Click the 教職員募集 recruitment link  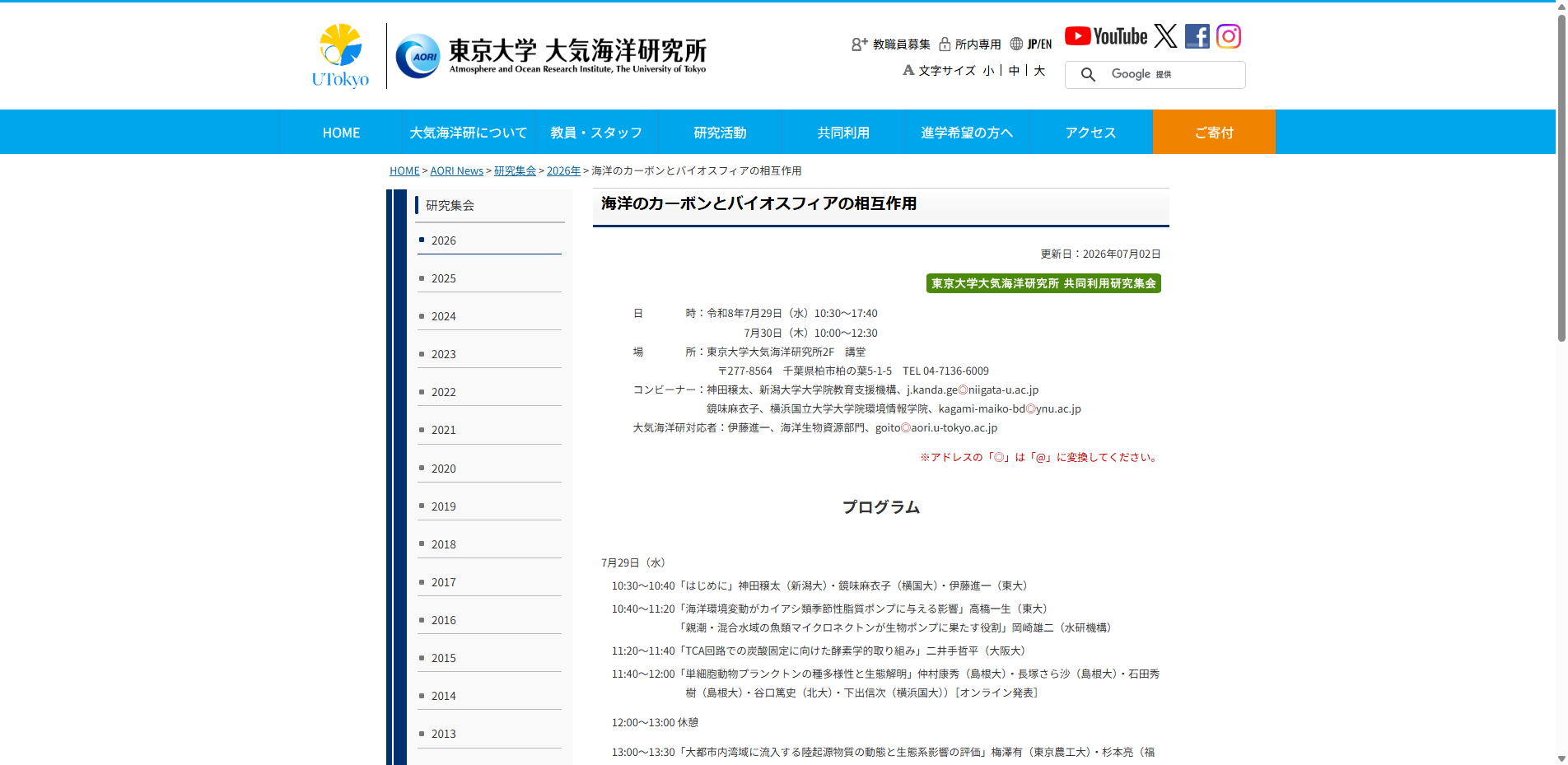(x=891, y=44)
